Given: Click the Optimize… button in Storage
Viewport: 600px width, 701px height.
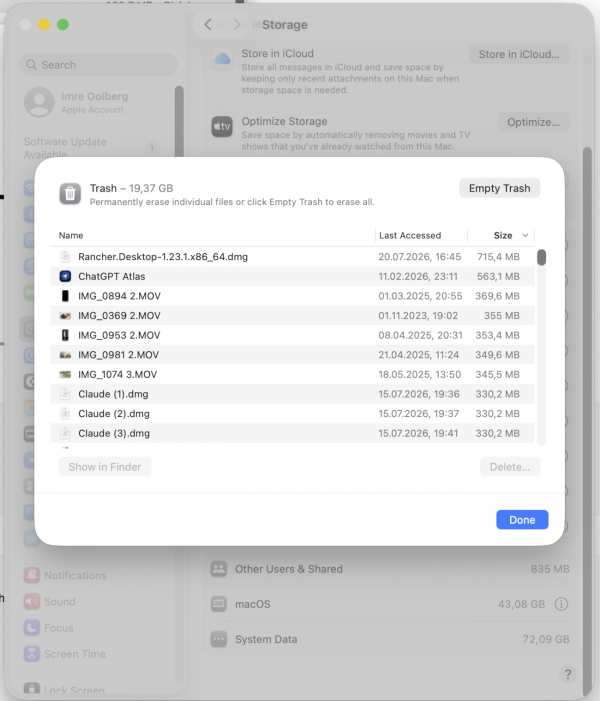Looking at the screenshot, I should click(533, 122).
